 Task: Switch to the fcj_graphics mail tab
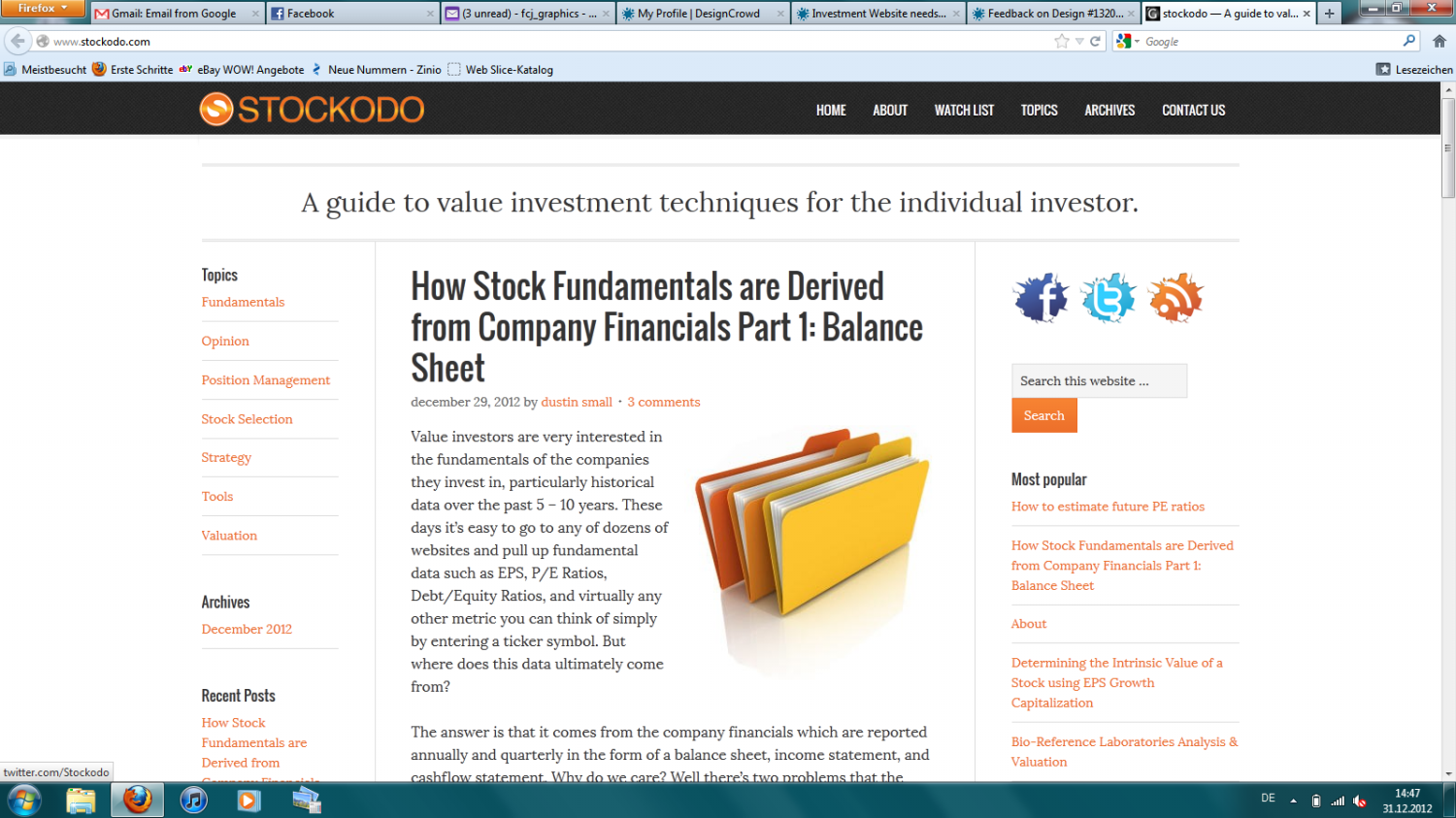[528, 14]
